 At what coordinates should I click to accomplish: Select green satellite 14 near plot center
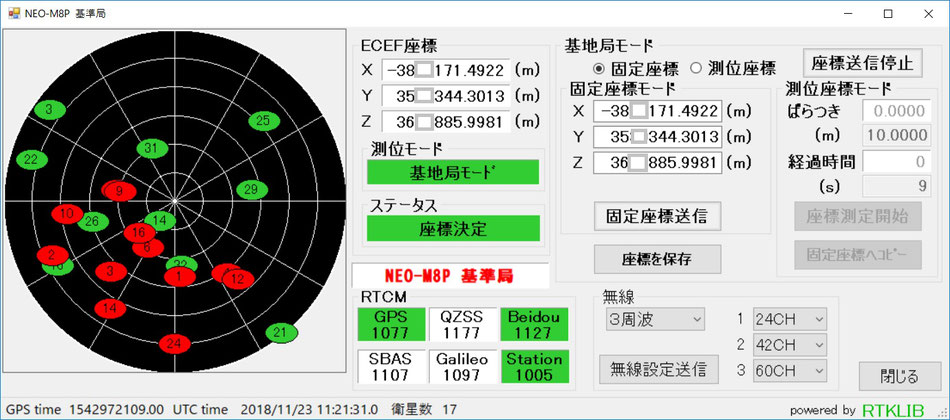[160, 221]
